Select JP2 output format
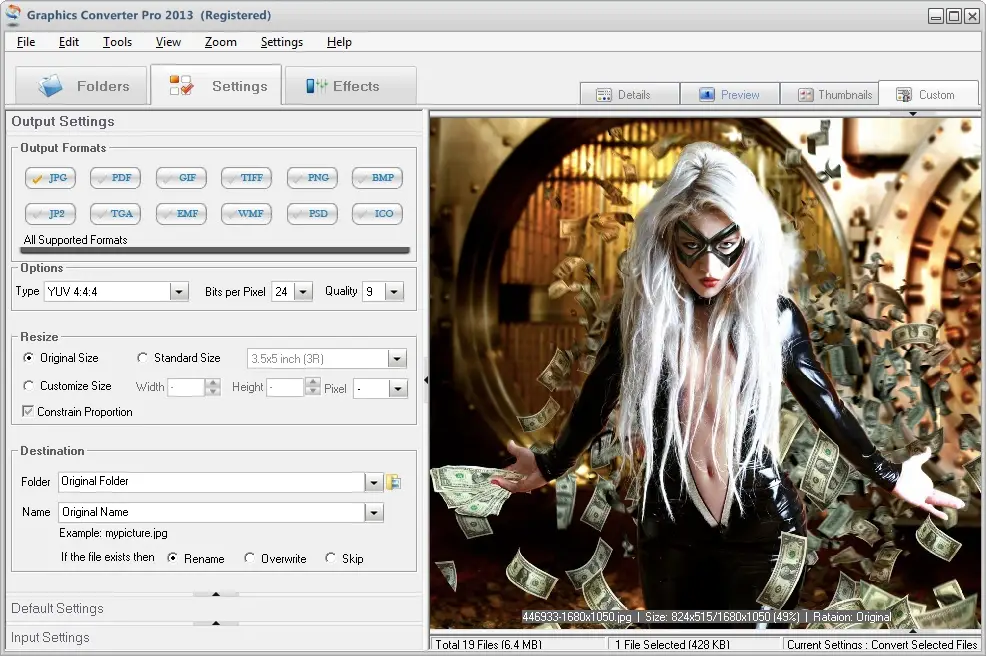 (x=50, y=214)
